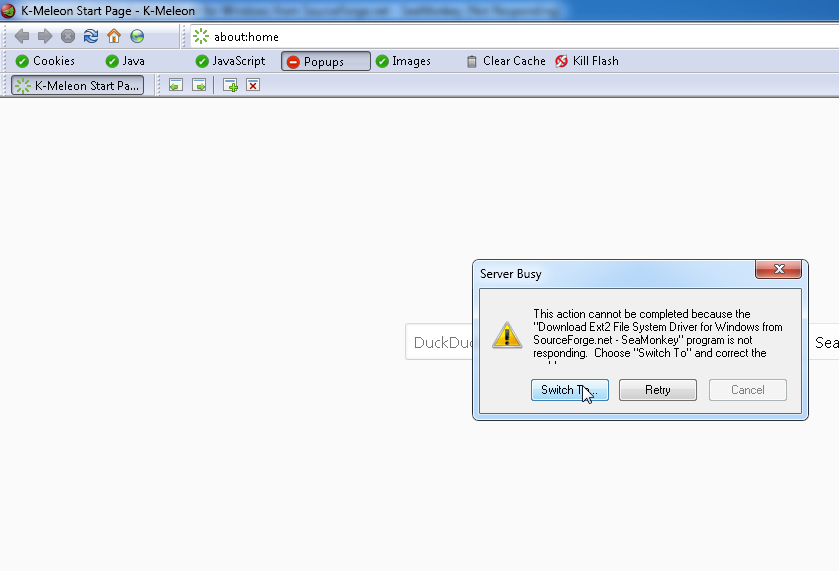
Task: Toggle the Images loading setting
Action: pyautogui.click(x=403, y=61)
